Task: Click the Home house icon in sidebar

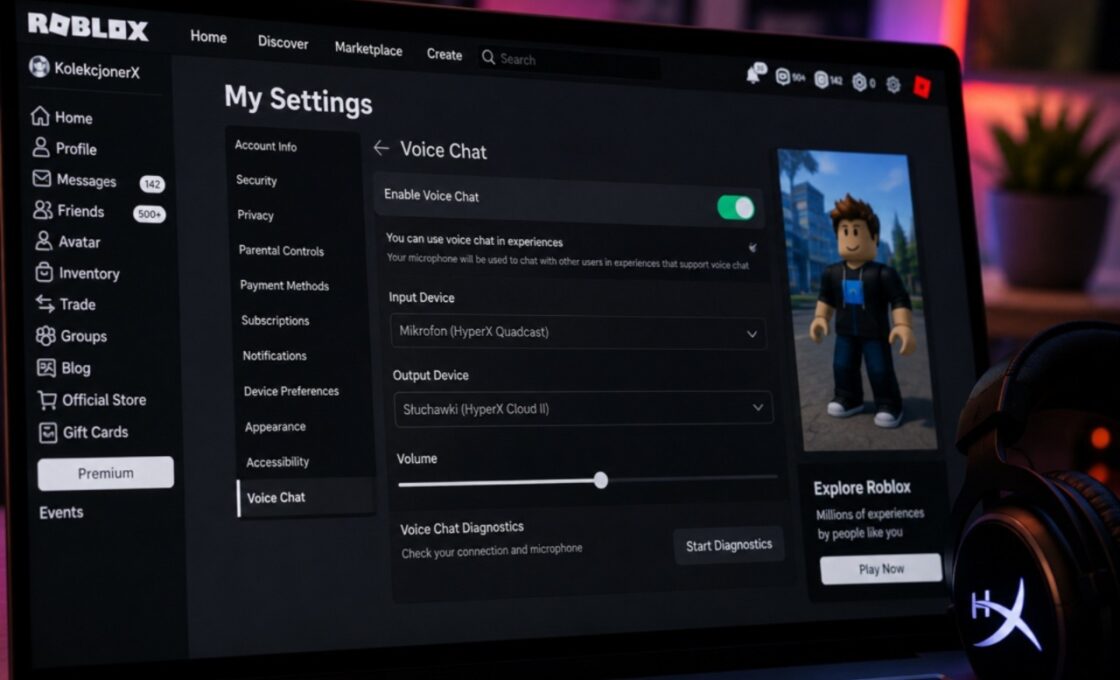Action: coord(40,116)
